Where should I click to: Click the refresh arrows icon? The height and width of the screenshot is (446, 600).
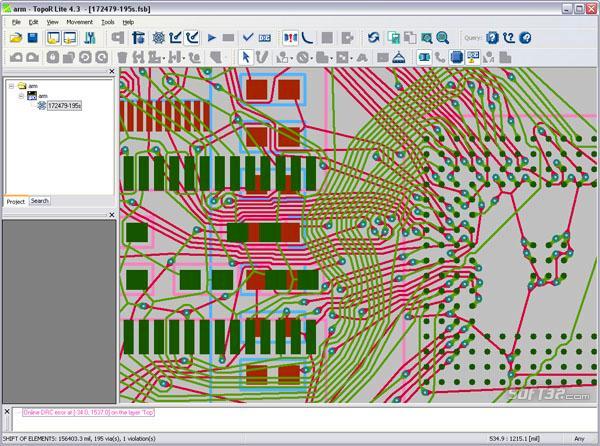click(x=372, y=38)
